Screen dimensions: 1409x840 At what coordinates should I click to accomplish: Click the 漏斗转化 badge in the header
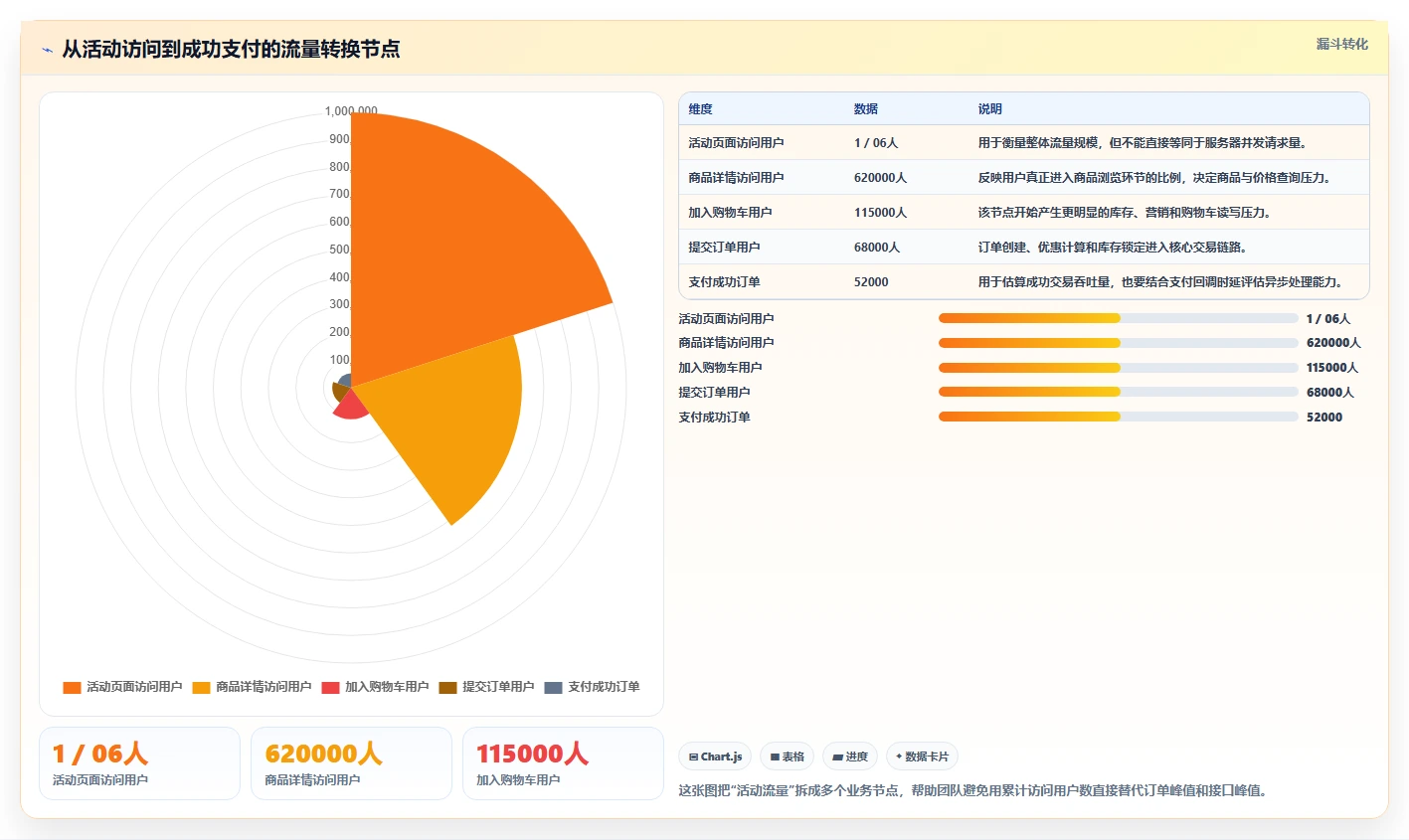click(x=1341, y=44)
